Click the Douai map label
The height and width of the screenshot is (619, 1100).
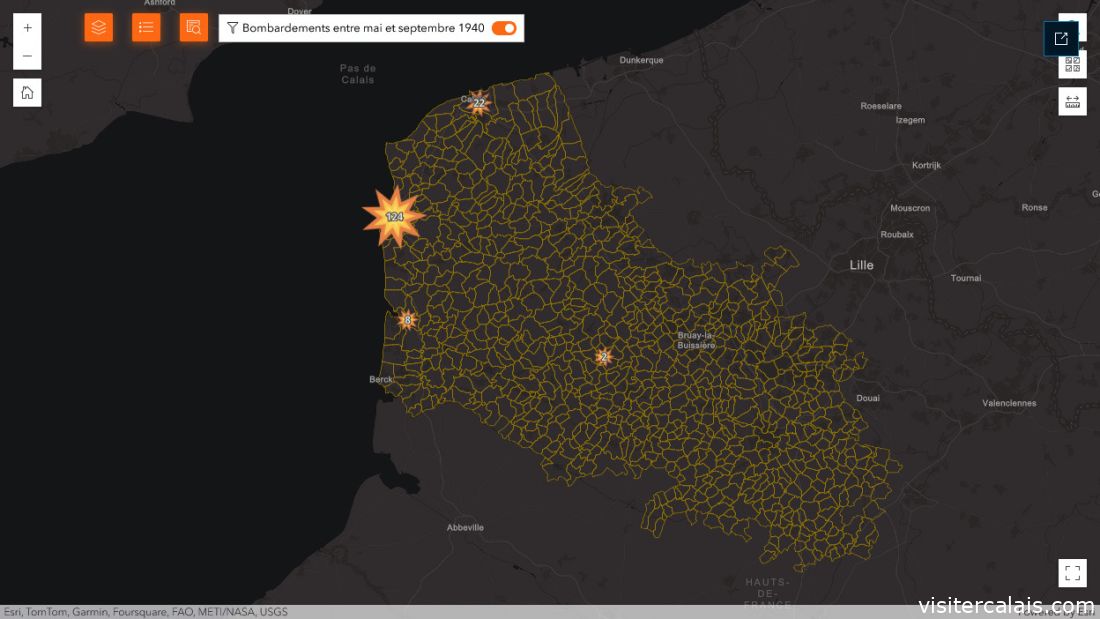click(868, 398)
